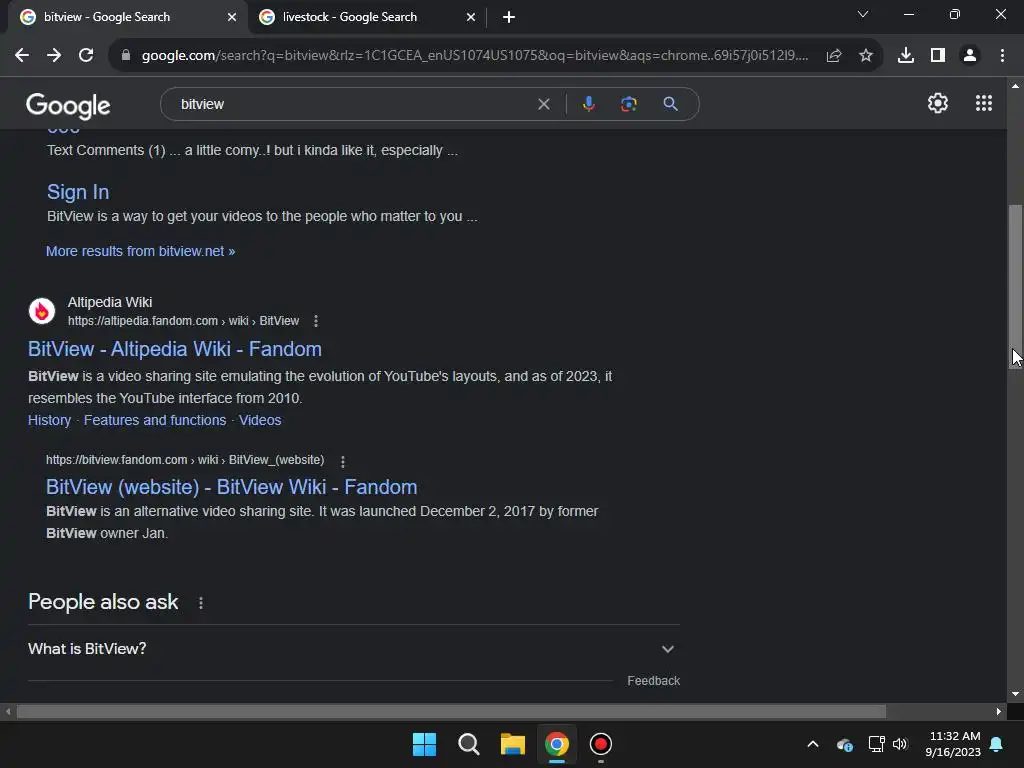Viewport: 1024px width, 768px height.
Task: Open the tab search dropdown
Action: tap(863, 14)
